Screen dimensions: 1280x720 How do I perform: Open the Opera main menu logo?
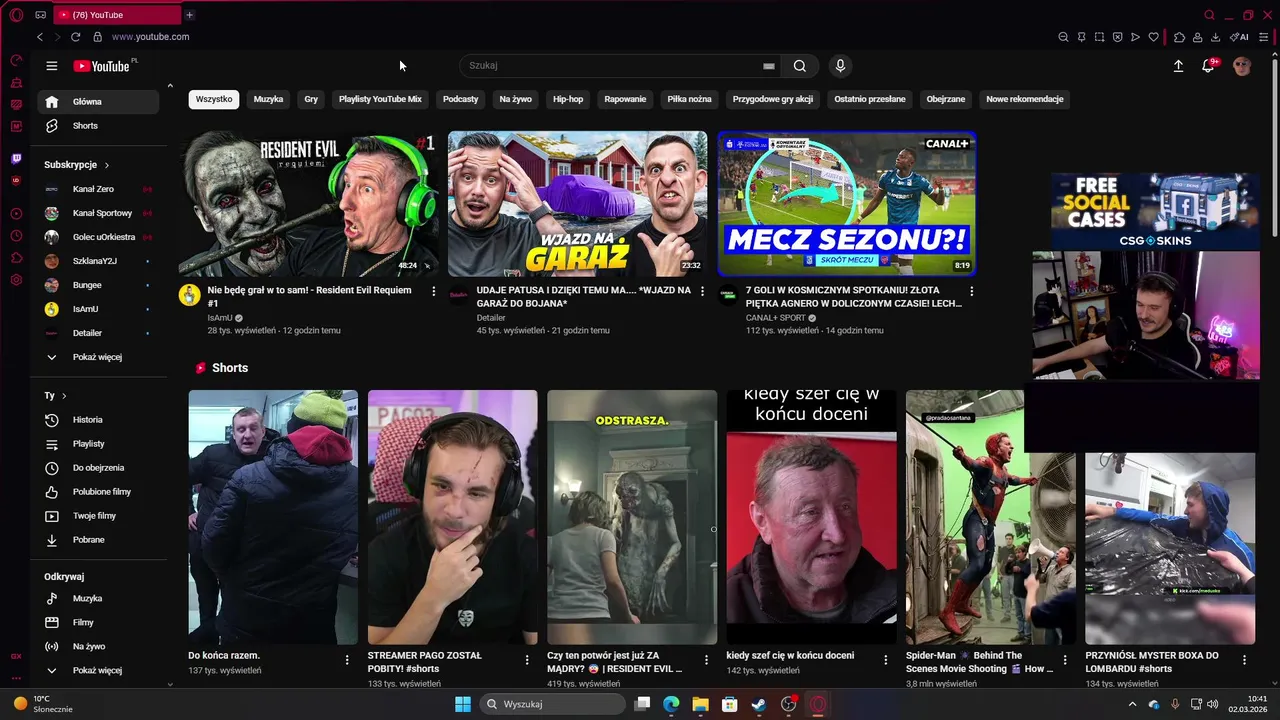16,15
